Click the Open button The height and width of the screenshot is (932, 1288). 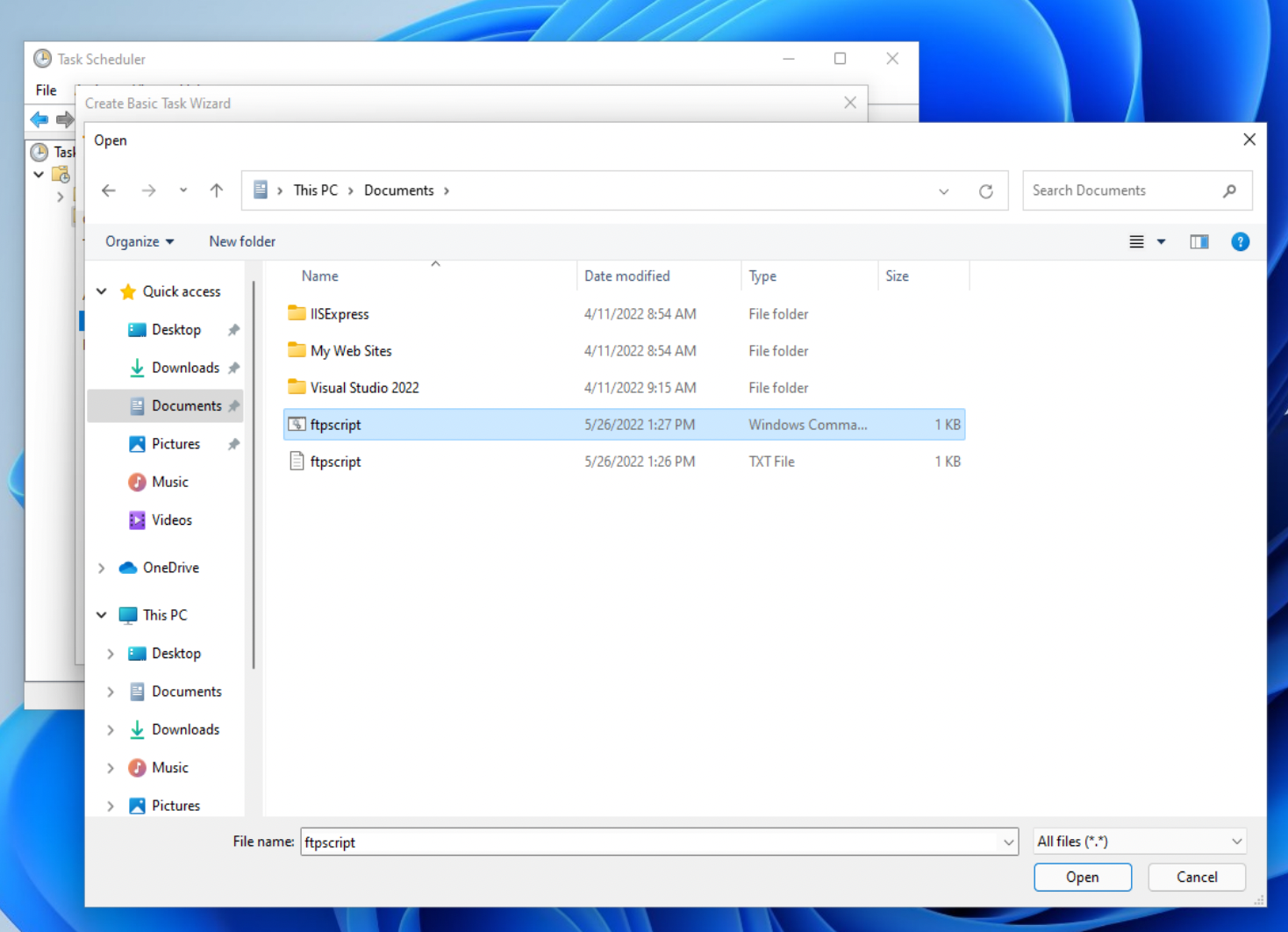coord(1082,877)
